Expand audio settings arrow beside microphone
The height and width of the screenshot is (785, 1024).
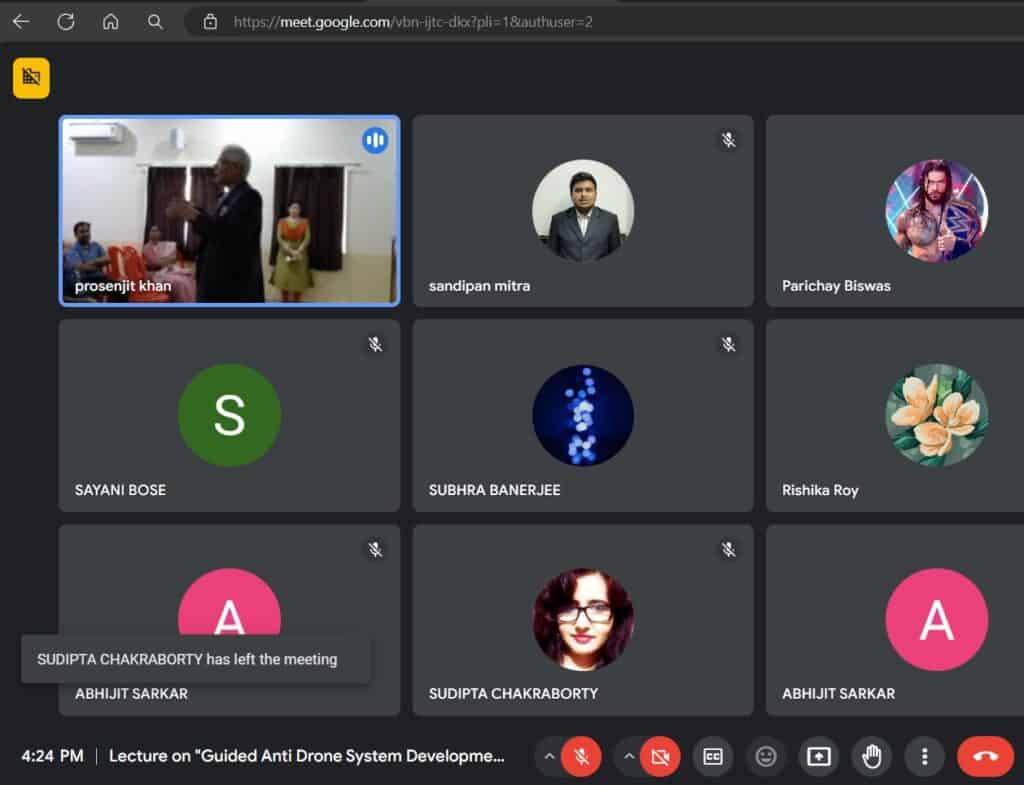tap(549, 756)
